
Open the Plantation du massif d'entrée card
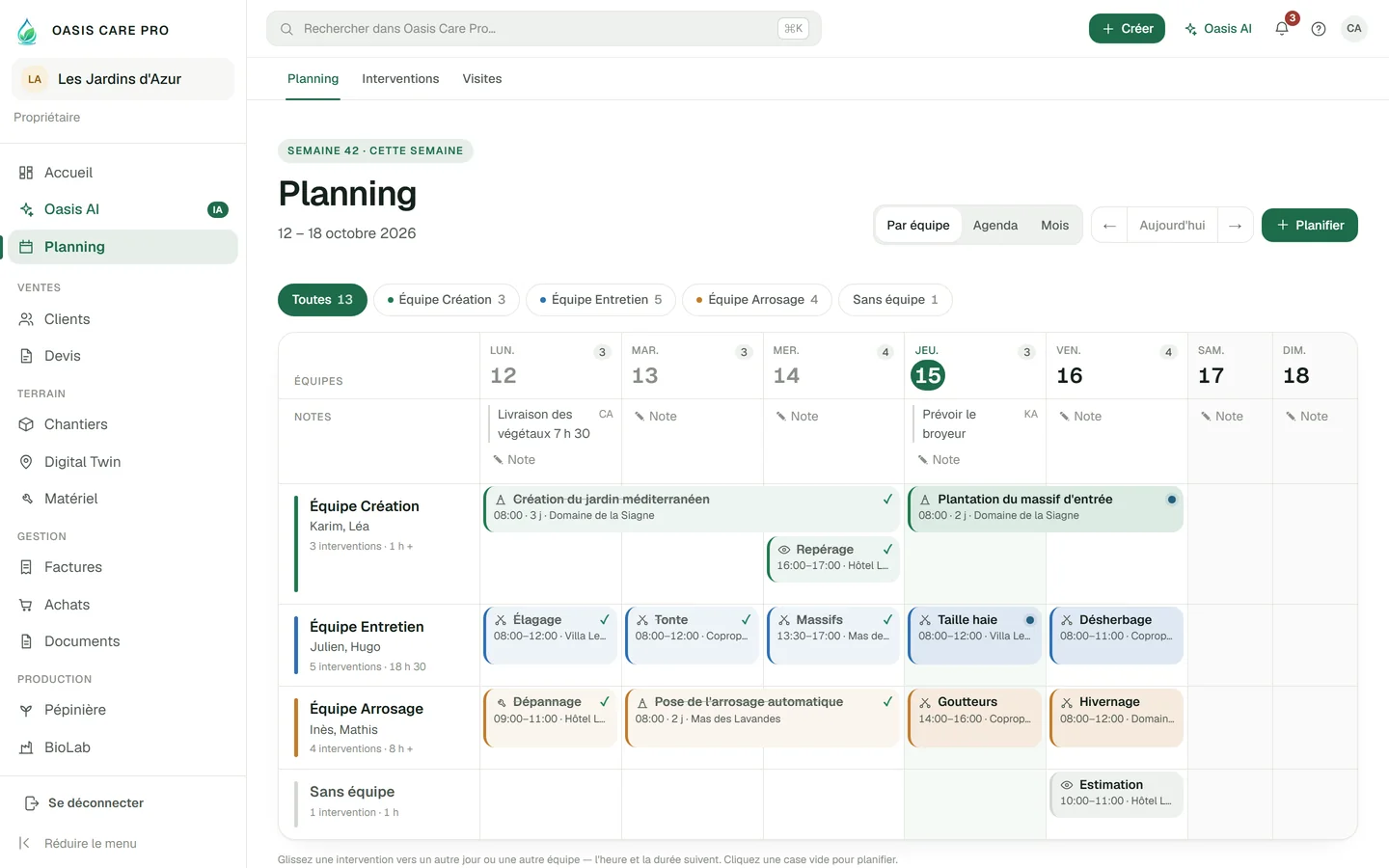[1046, 508]
